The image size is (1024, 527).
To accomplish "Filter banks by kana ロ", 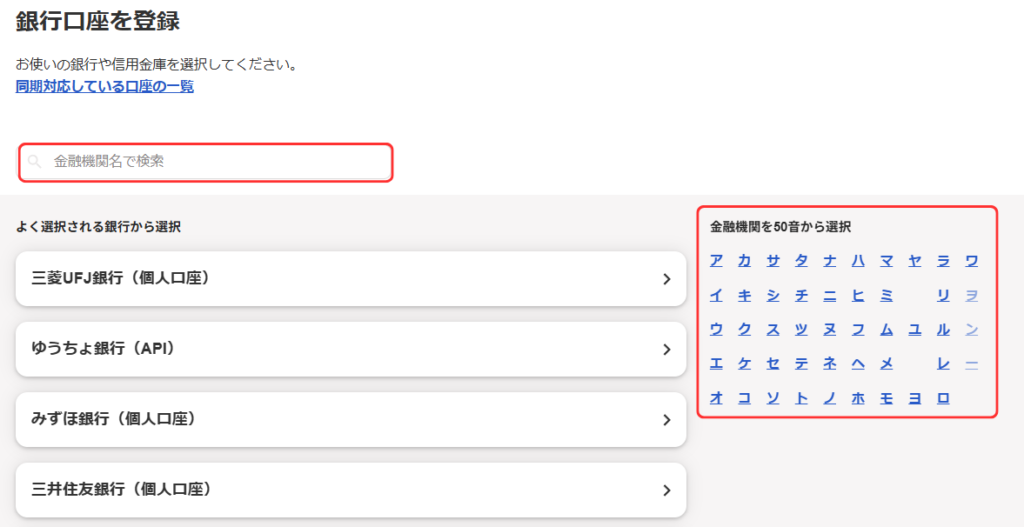I will click(x=942, y=397).
